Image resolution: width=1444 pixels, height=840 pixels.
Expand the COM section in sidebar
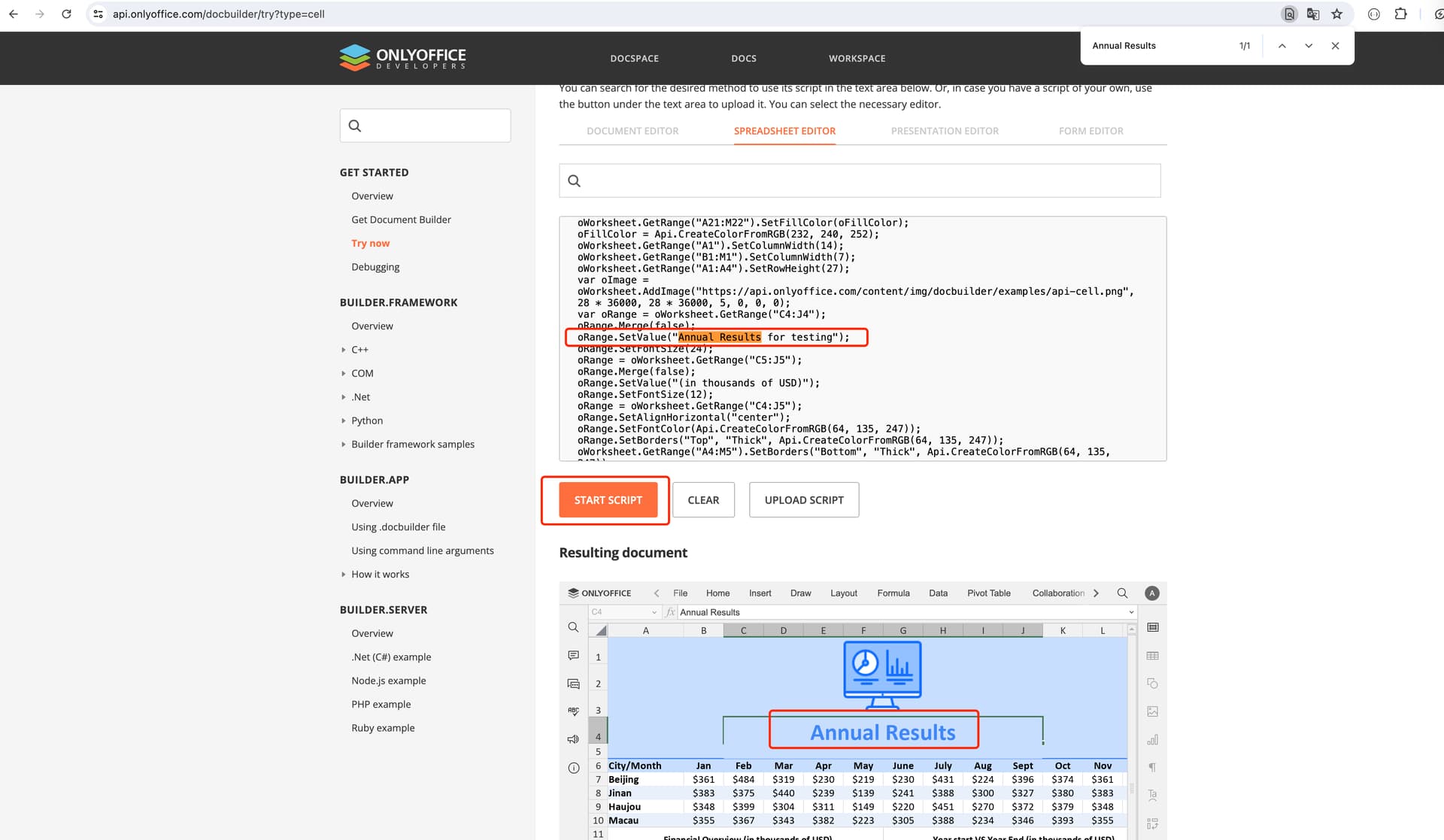coord(344,374)
